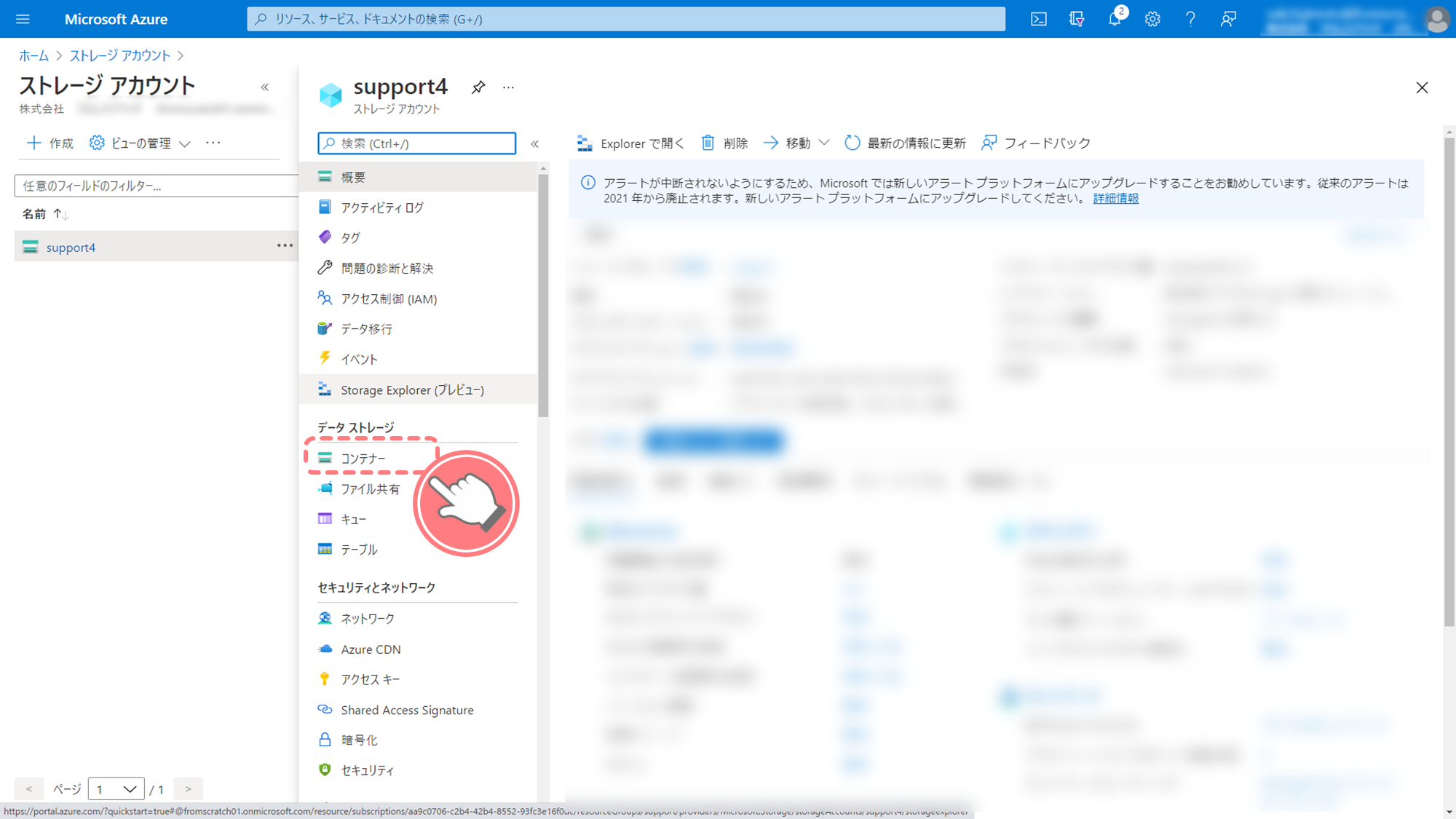Open キュー queues menu item
This screenshot has height=819, width=1456.
(352, 519)
